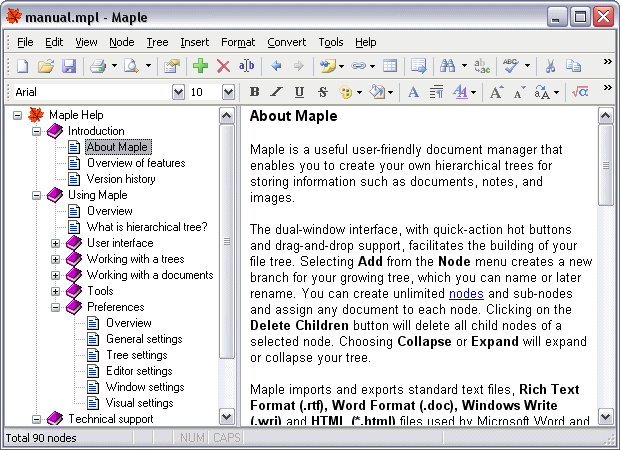Open the Insert menu
This screenshot has width=620, height=450.
click(195, 42)
